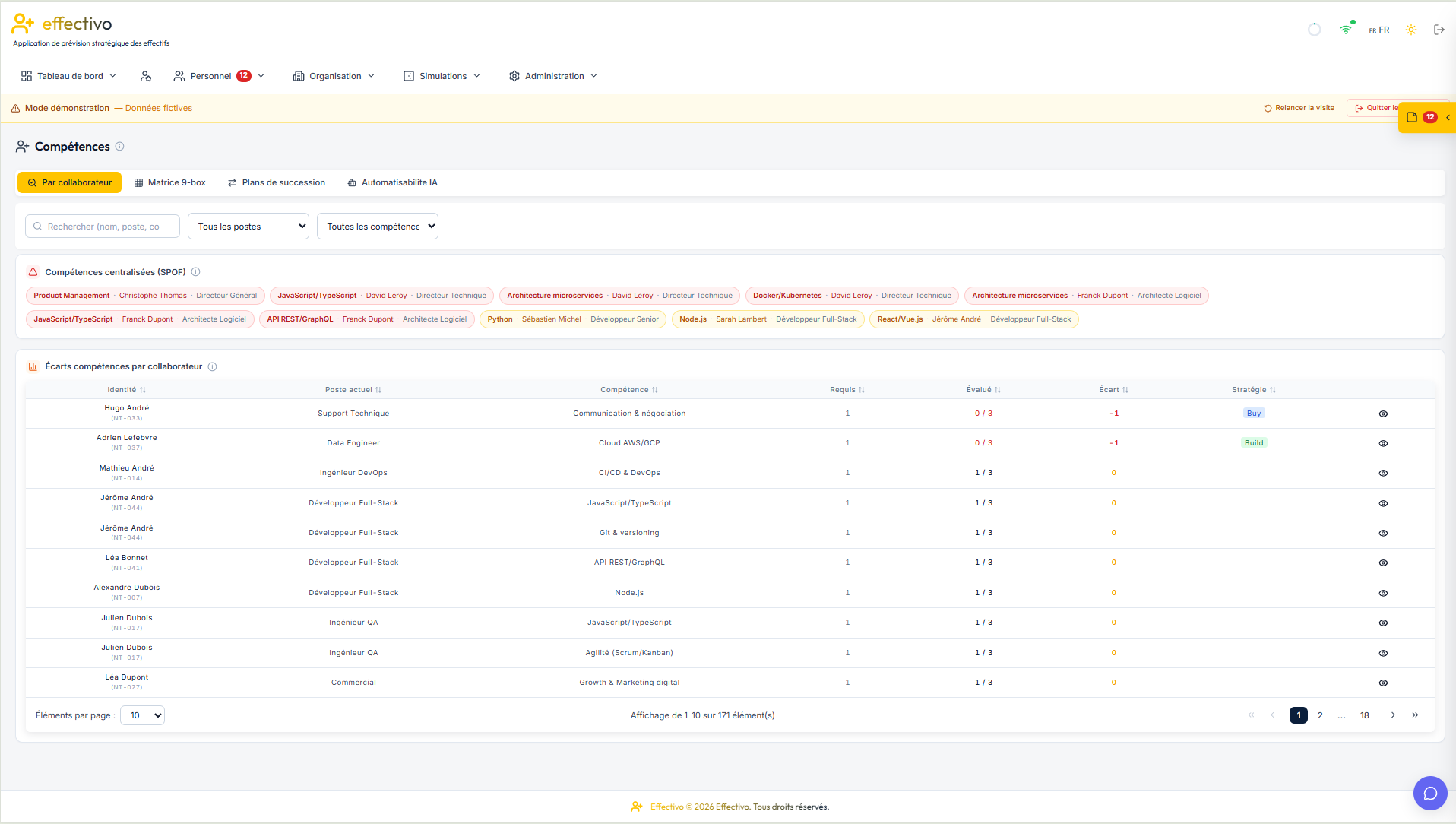This screenshot has width=1456, height=824.
Task: Click the Effectivo logo
Action: [62, 24]
